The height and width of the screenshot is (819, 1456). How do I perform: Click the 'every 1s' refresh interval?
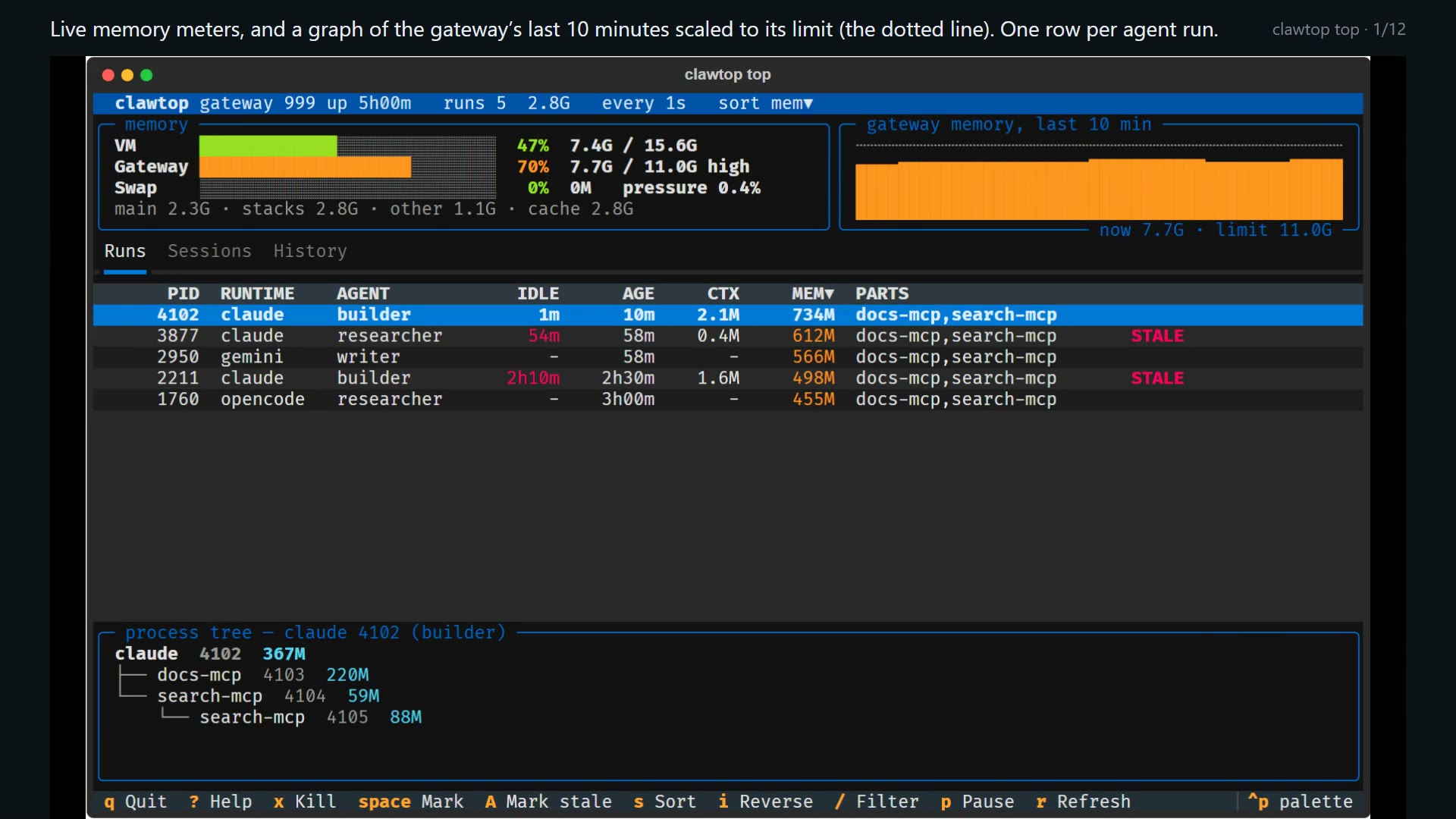pos(644,103)
